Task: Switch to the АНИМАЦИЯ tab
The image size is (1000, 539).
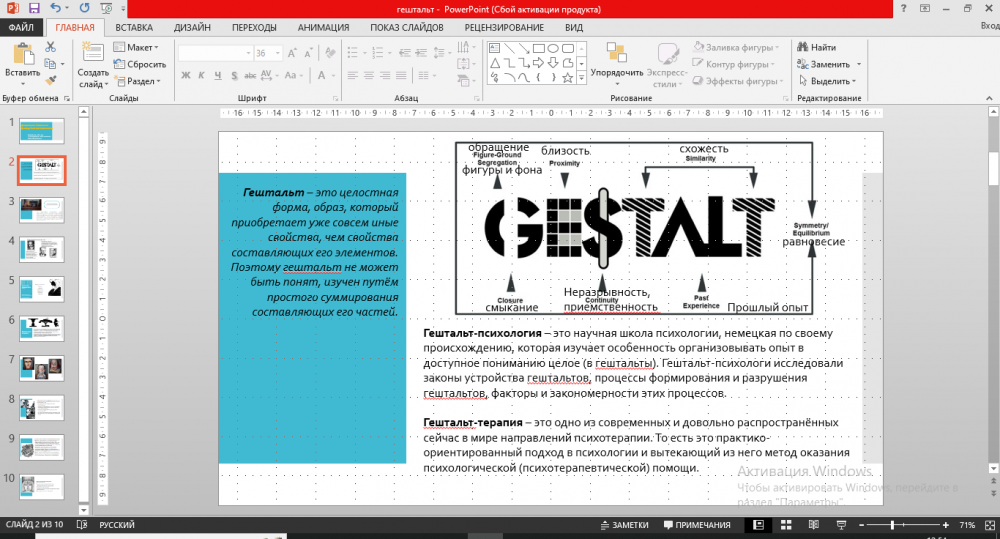Action: tap(323, 28)
